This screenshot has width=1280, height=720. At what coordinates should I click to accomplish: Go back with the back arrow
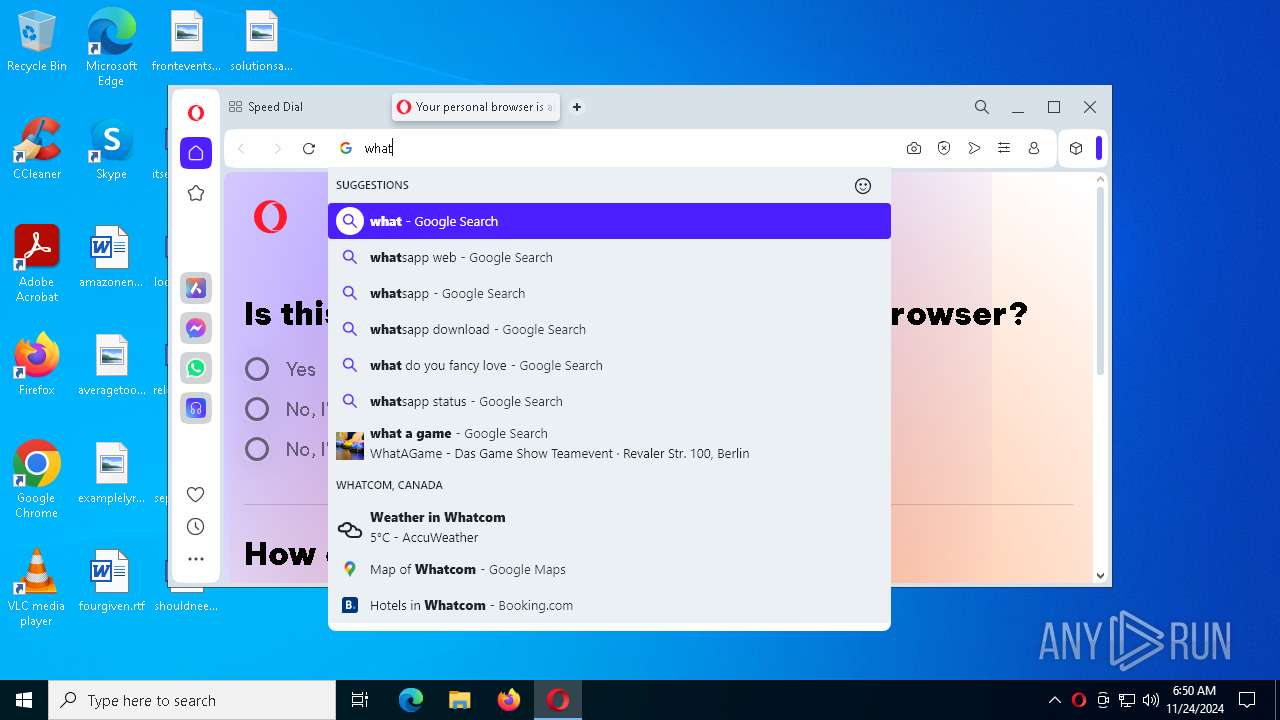241,148
